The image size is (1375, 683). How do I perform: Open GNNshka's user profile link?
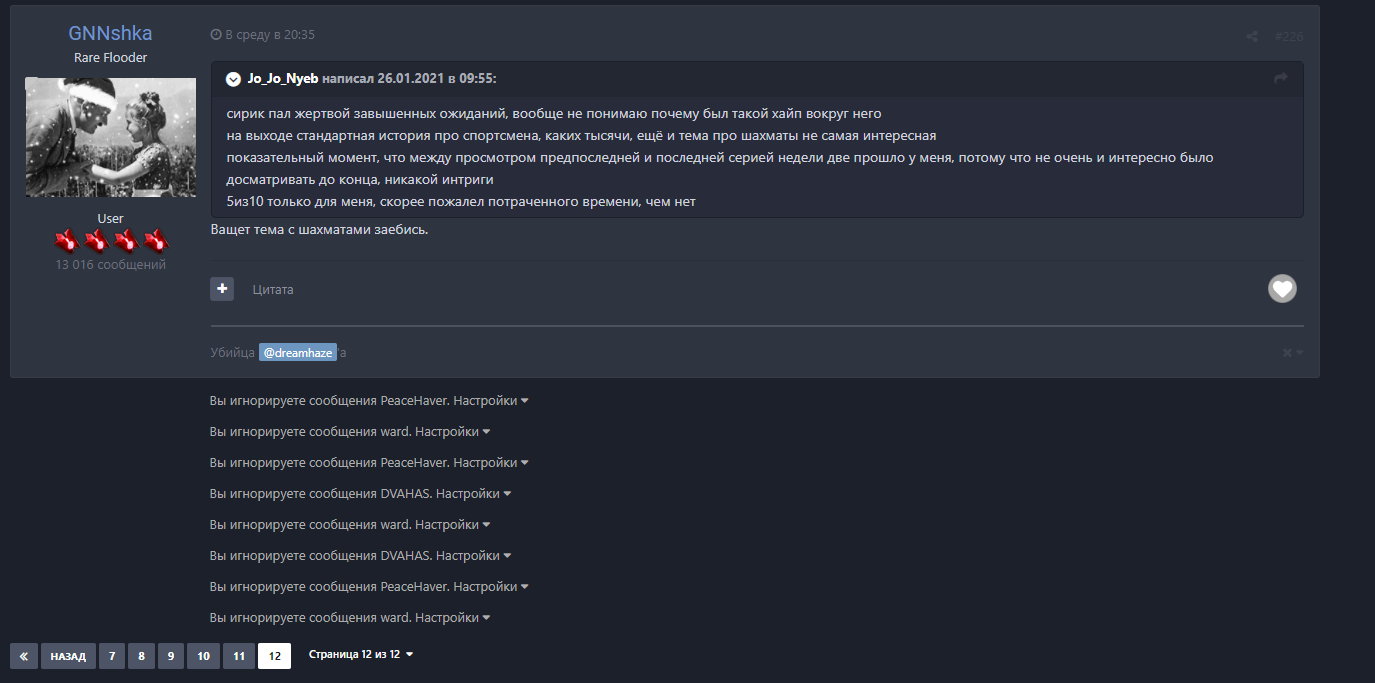pos(110,34)
